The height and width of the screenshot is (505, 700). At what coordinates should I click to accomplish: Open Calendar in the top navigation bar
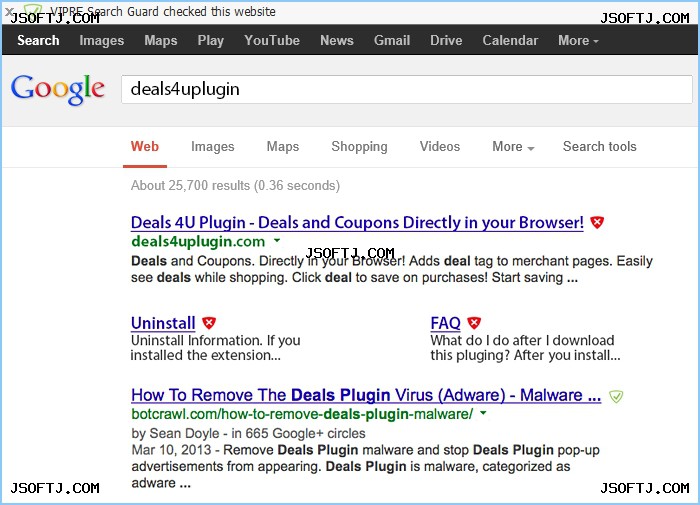(510, 40)
